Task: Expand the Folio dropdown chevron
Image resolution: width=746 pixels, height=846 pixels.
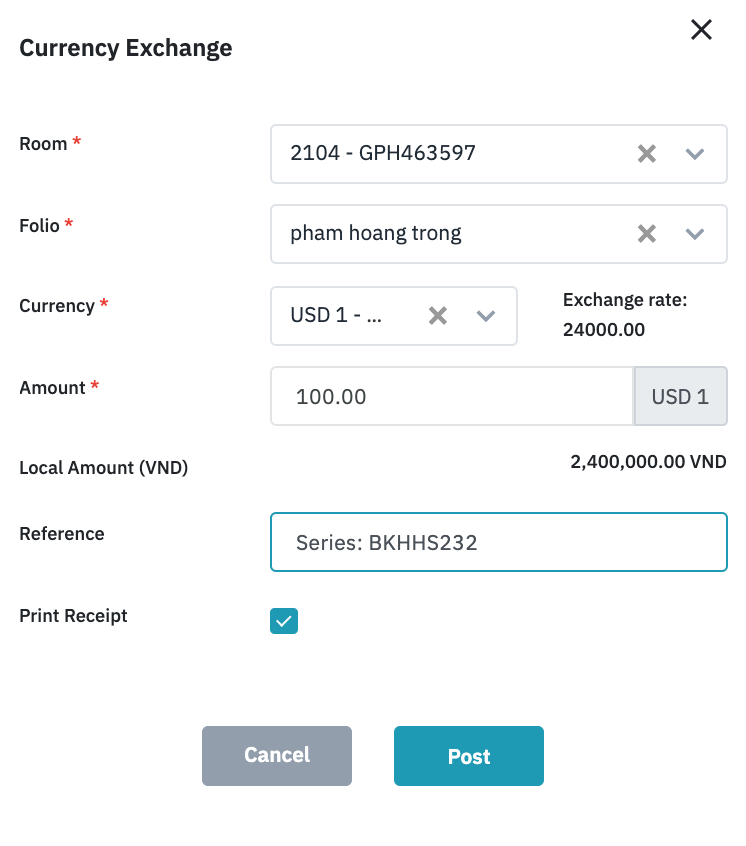Action: pos(695,234)
